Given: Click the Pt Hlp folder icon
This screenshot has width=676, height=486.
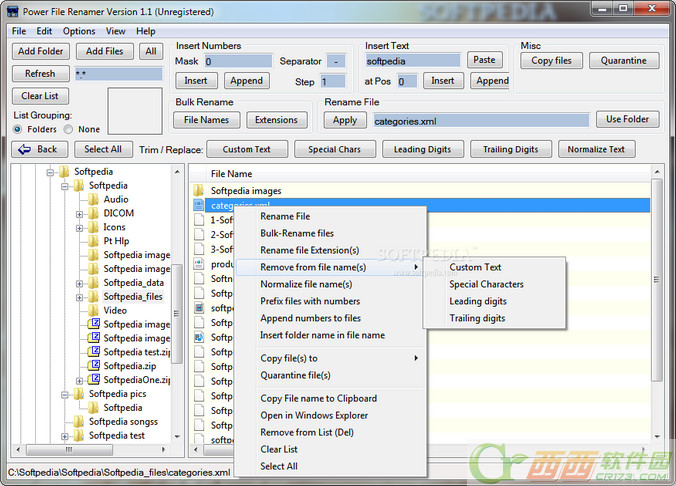Looking at the screenshot, I should pos(94,241).
